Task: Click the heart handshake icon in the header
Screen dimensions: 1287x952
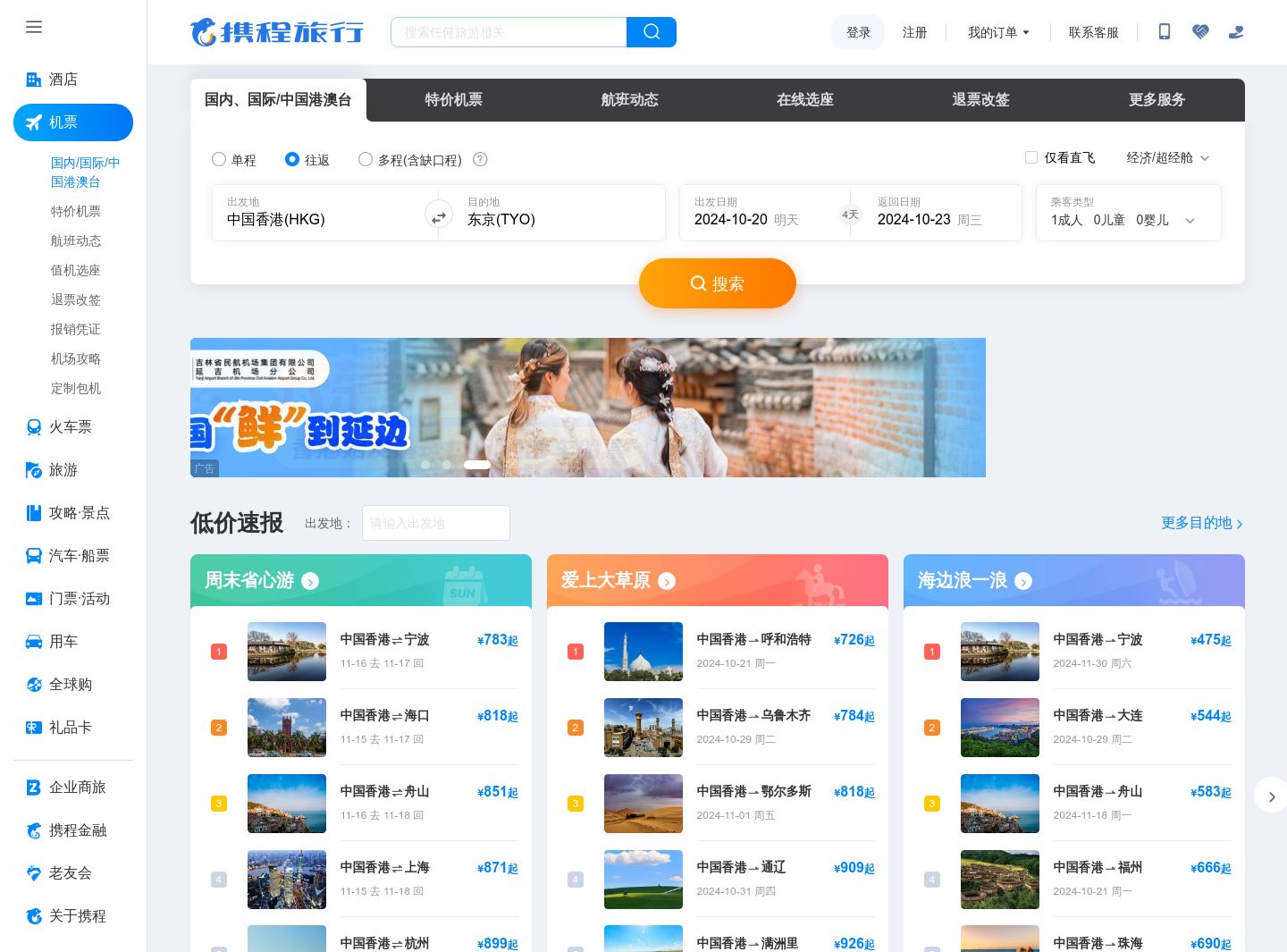Action: [x=1200, y=32]
